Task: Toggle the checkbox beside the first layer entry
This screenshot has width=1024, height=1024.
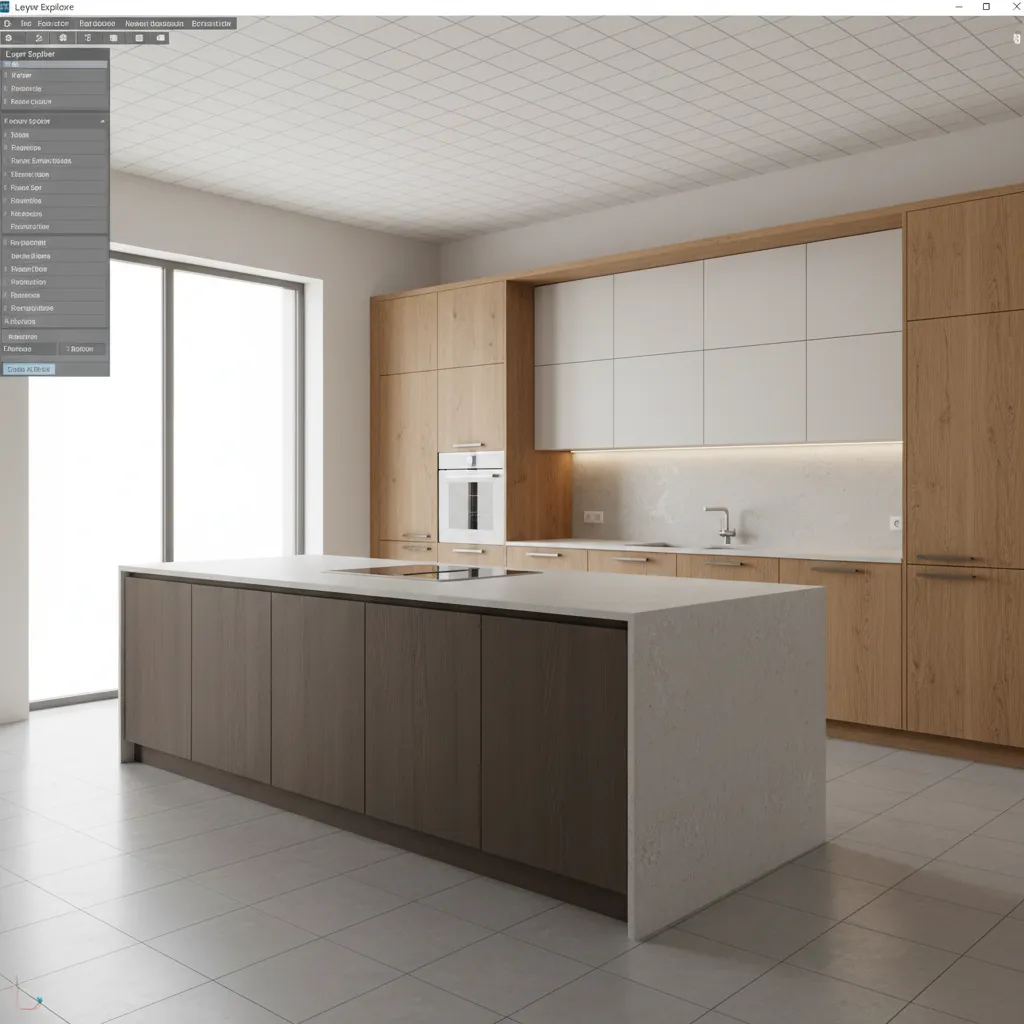Action: click(x=7, y=75)
